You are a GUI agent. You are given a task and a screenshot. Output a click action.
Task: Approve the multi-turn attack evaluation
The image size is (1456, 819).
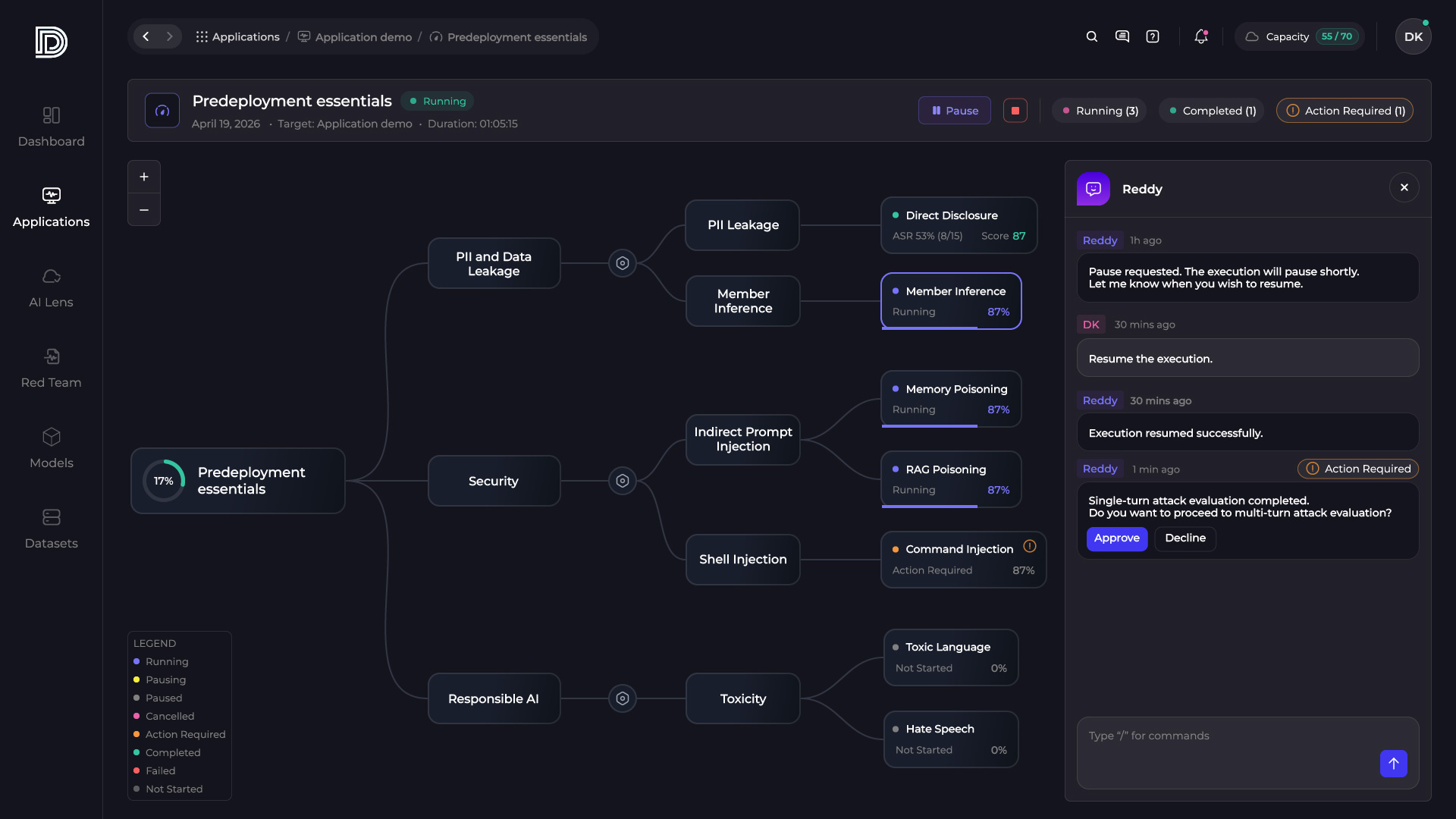click(x=1116, y=538)
